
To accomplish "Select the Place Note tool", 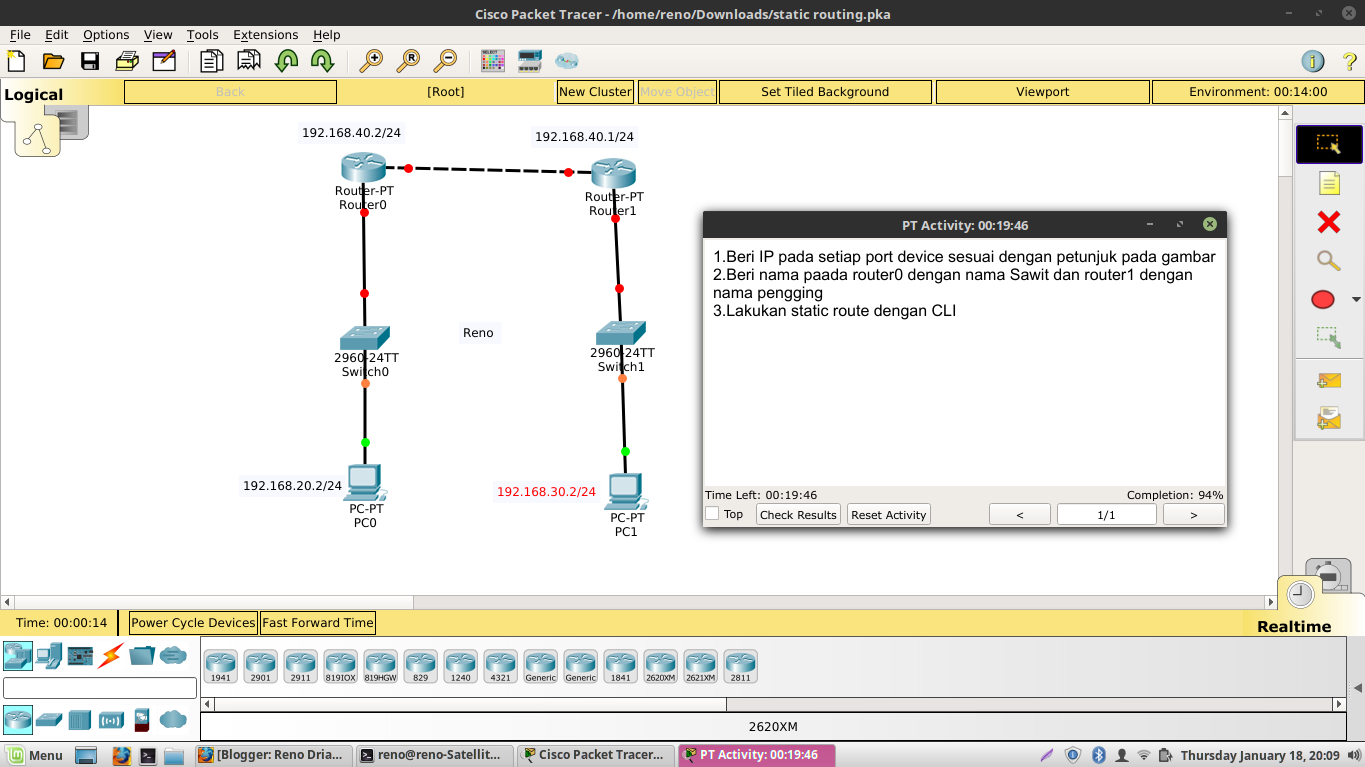I will pyautogui.click(x=1328, y=183).
